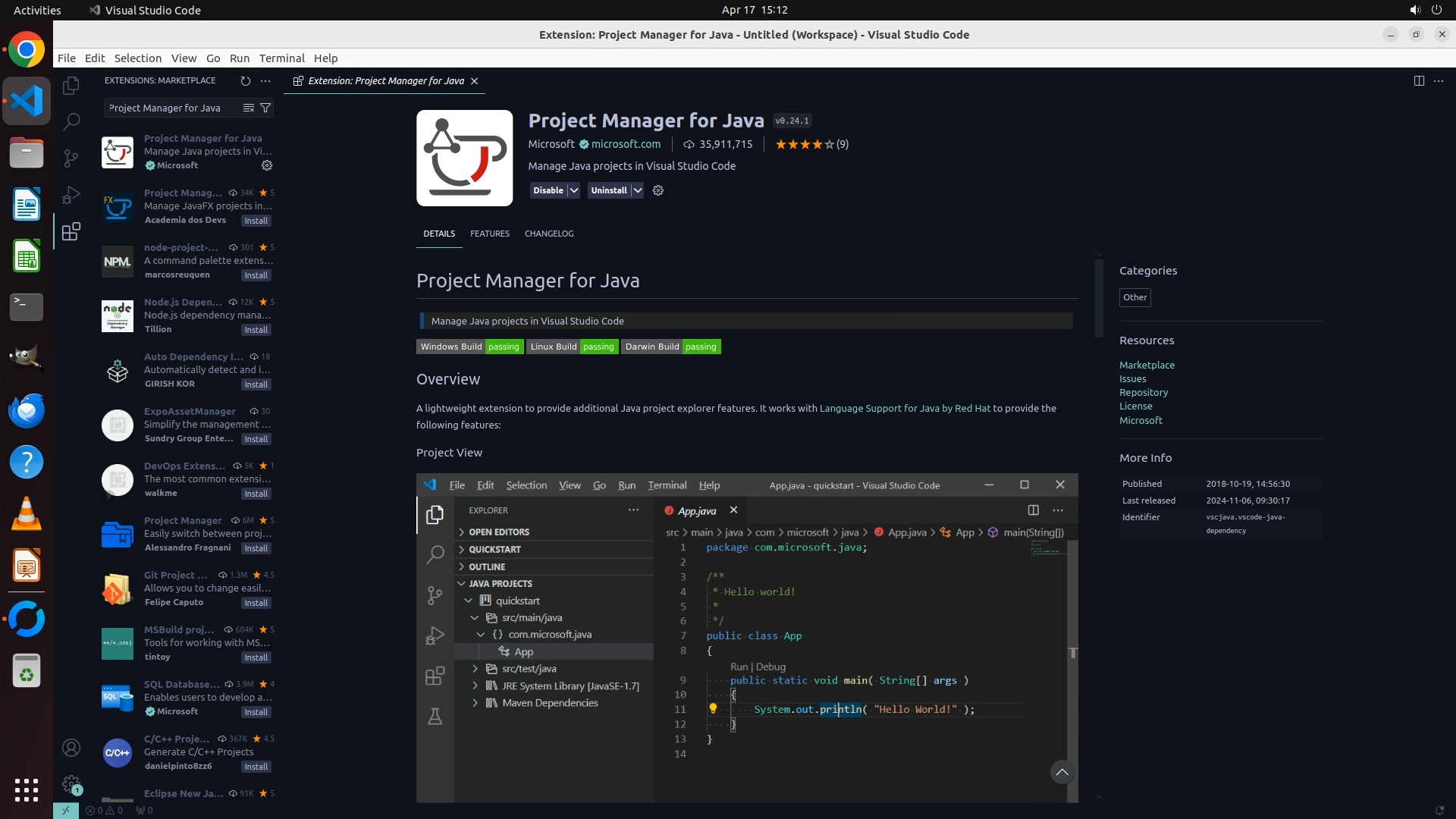The height and width of the screenshot is (819, 1456).
Task: Open manage gear next to Uninstall button
Action: [x=658, y=190]
